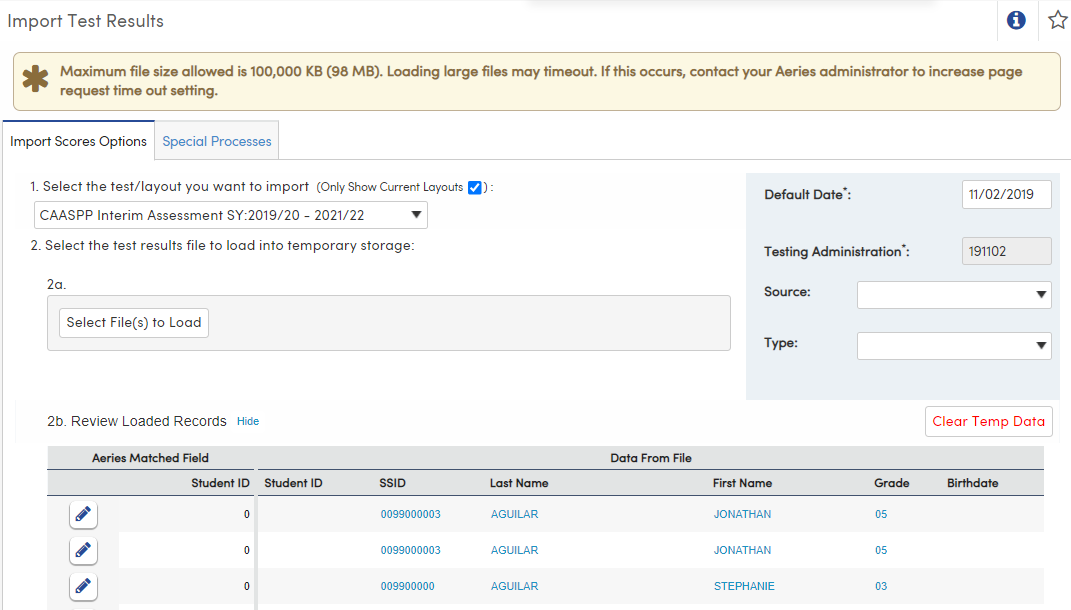Image resolution: width=1071 pixels, height=610 pixels.
Task: Mark the page as favorite with the star
Action: tap(1057, 20)
